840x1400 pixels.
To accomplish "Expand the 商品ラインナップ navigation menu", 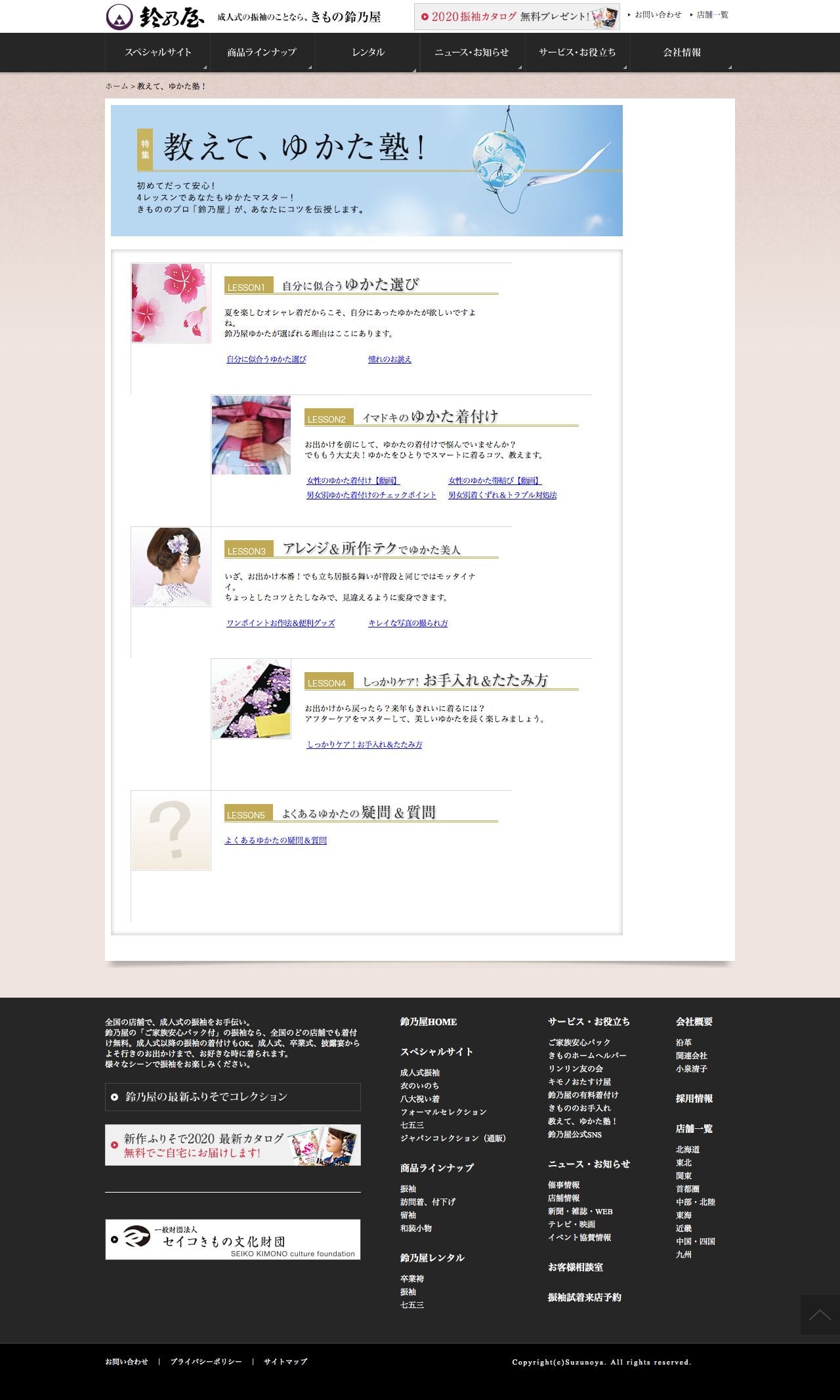I will click(x=262, y=53).
